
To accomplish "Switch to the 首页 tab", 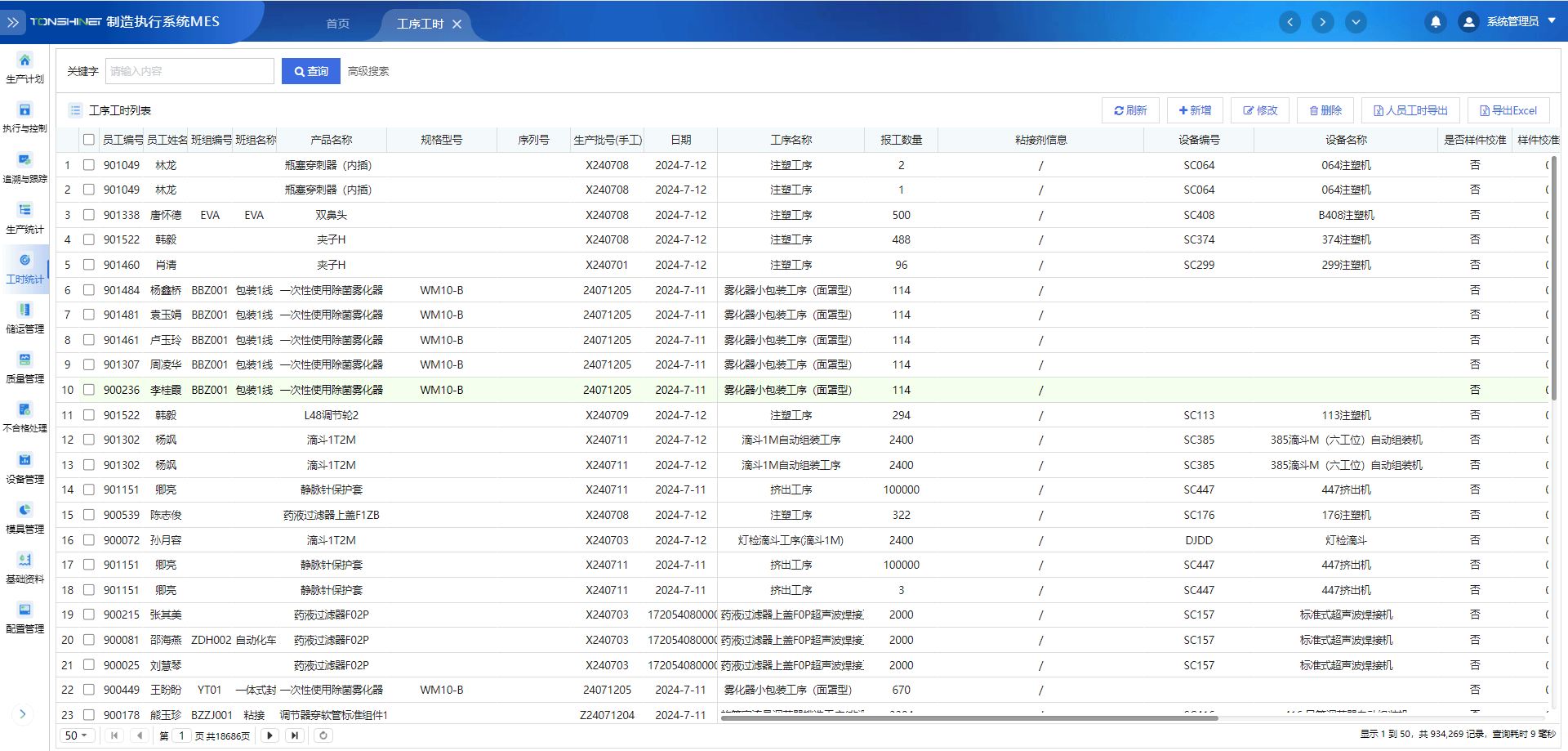I will [x=337, y=24].
